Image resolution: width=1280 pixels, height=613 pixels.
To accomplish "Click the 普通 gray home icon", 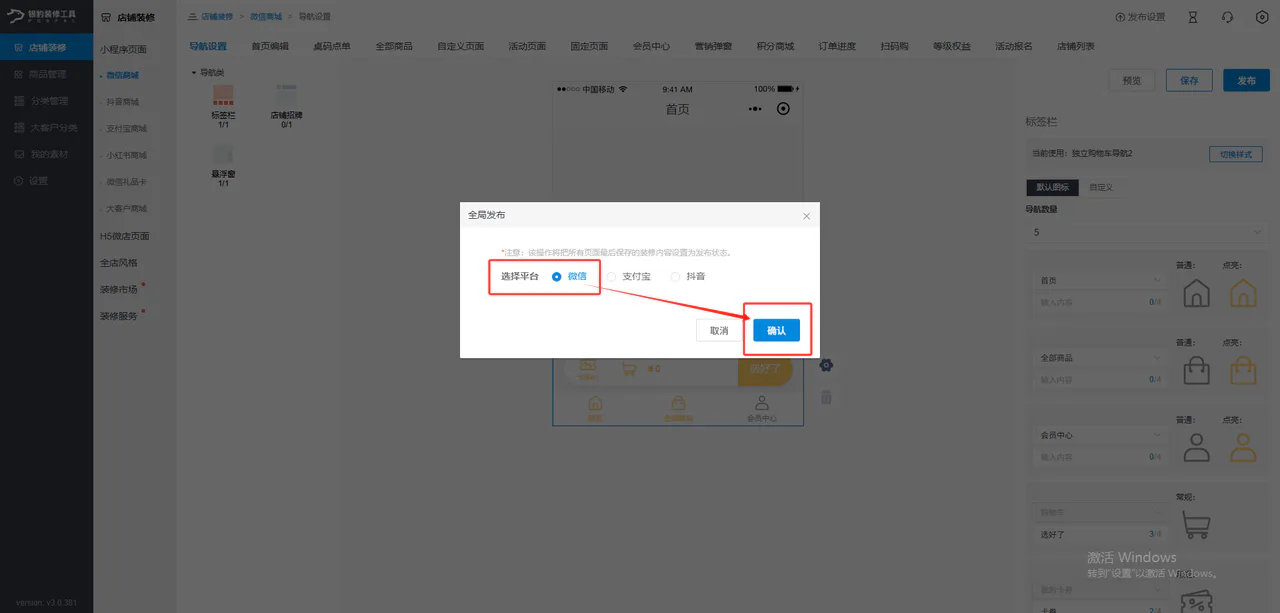I will pyautogui.click(x=1196, y=292).
